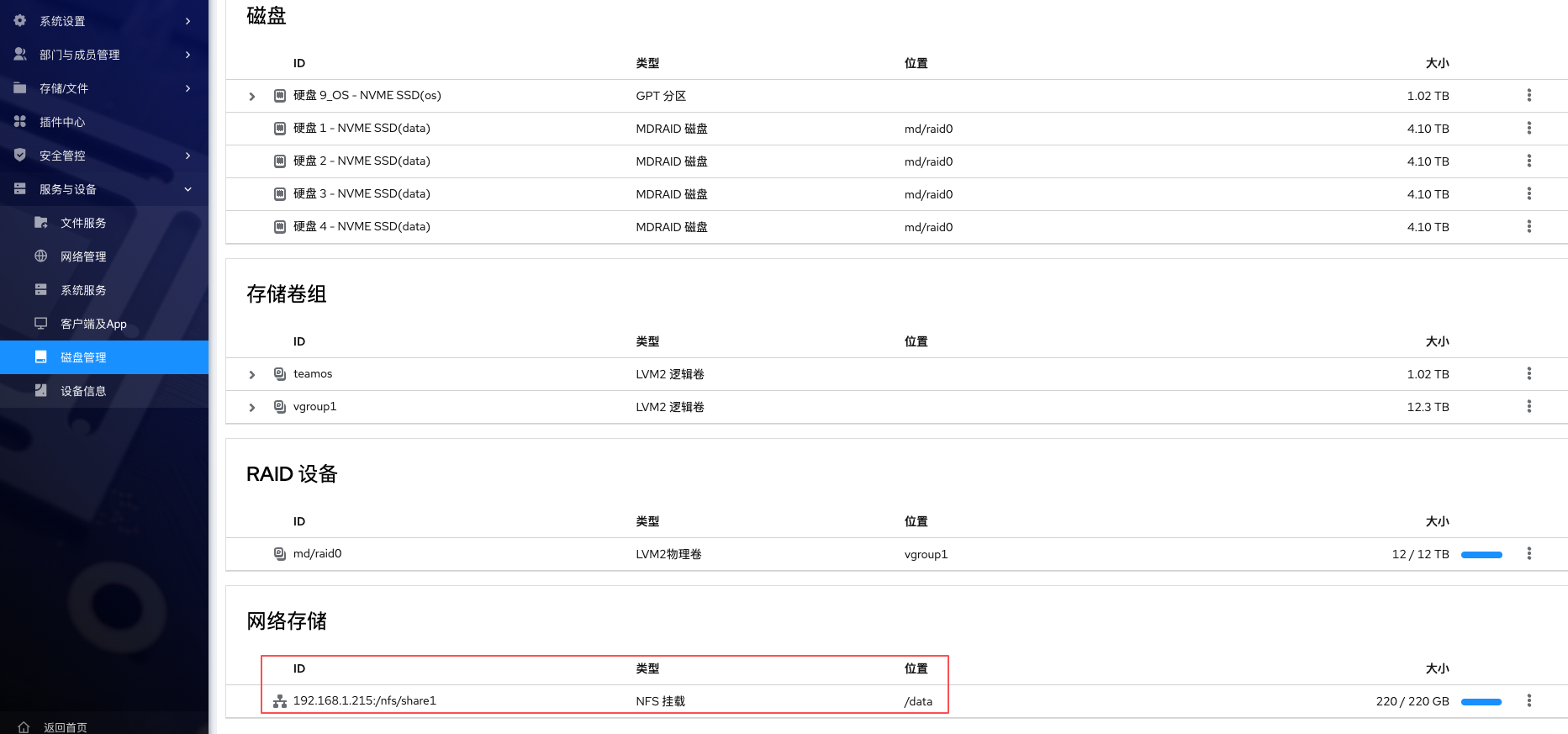Click the LVM2物理卷 type cell

pyautogui.click(x=668, y=554)
